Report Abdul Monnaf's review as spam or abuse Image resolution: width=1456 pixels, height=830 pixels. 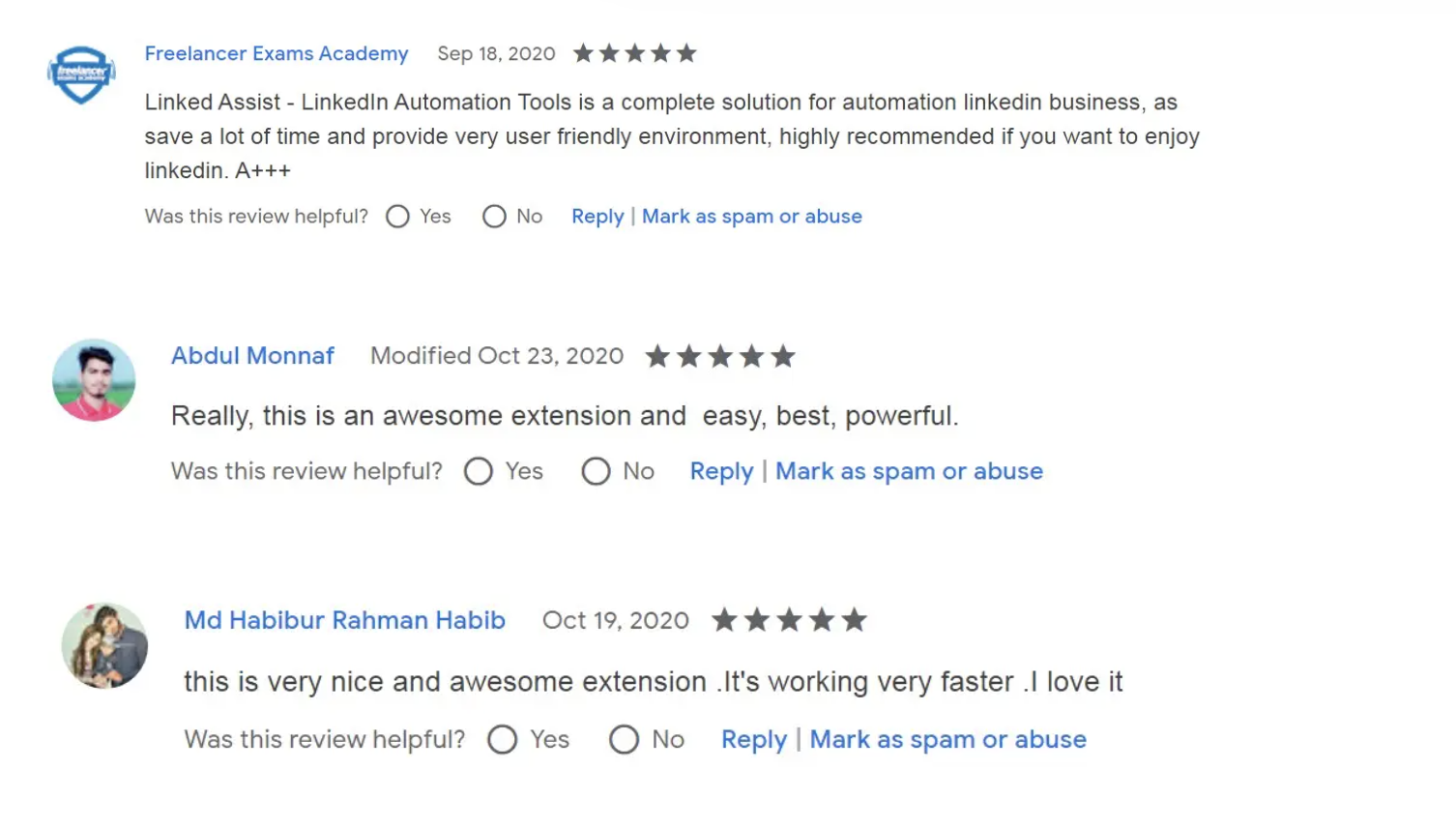pyautogui.click(x=909, y=471)
